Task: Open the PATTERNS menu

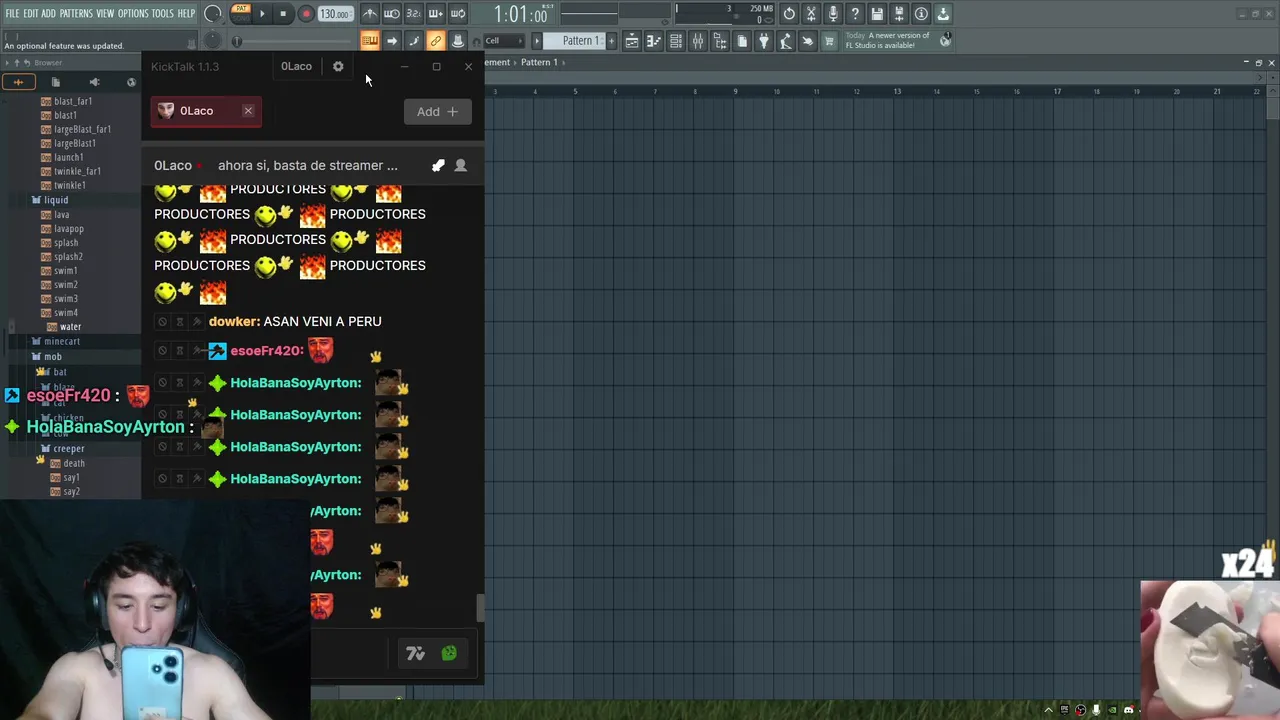Action: (x=76, y=14)
